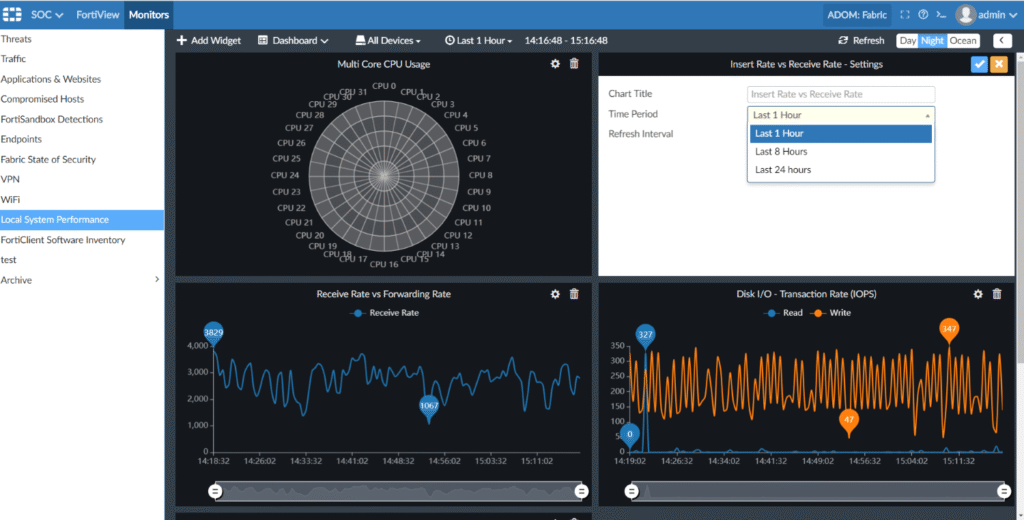The height and width of the screenshot is (520, 1024).
Task: Open the All Devices dropdown
Action: coord(388,41)
